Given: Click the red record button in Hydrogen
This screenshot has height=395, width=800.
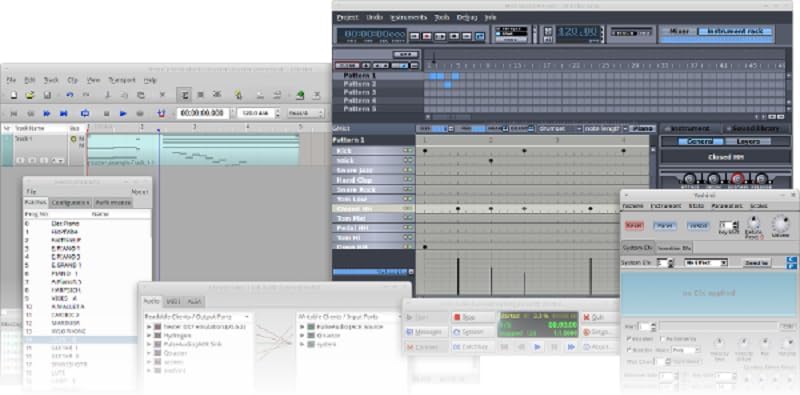Looking at the screenshot, I should (427, 36).
